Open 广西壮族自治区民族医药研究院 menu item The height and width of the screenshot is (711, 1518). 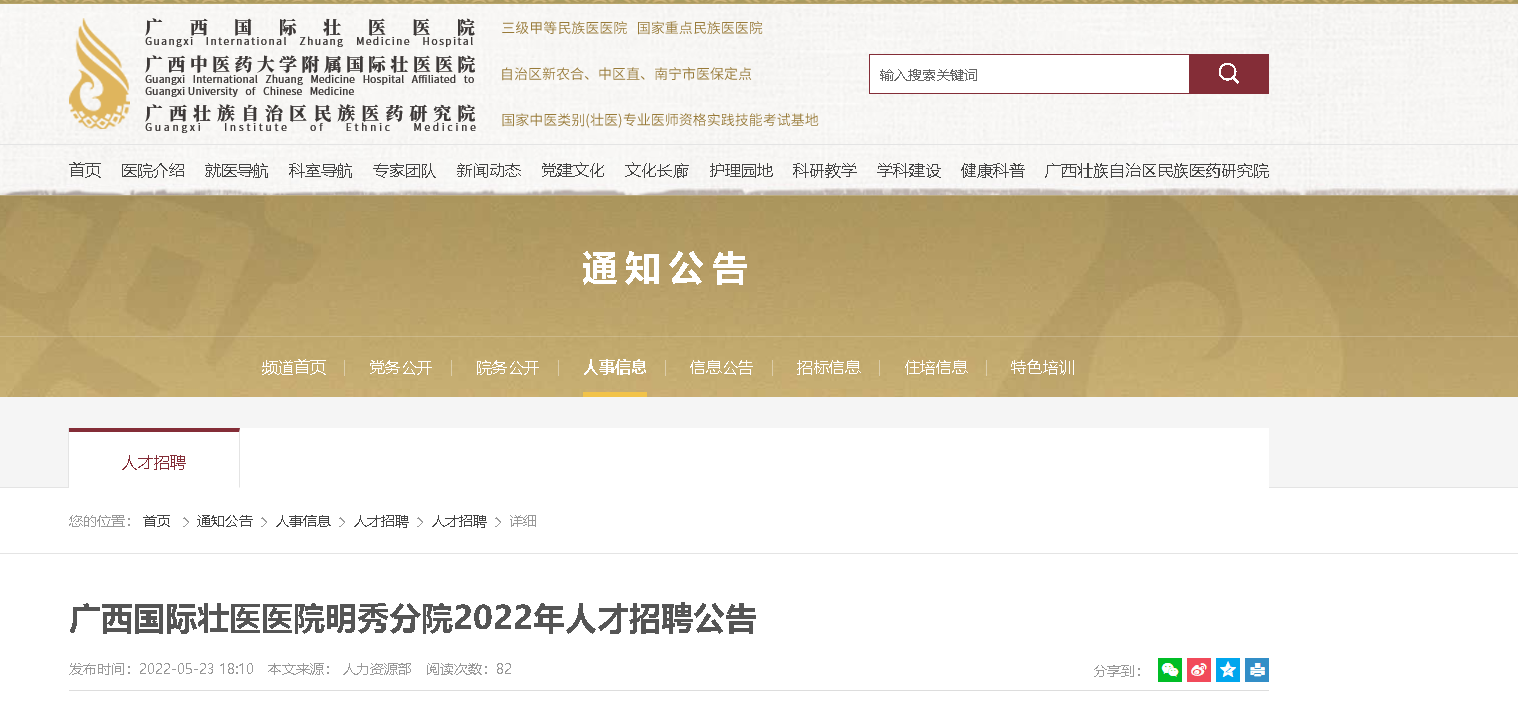[1157, 171]
